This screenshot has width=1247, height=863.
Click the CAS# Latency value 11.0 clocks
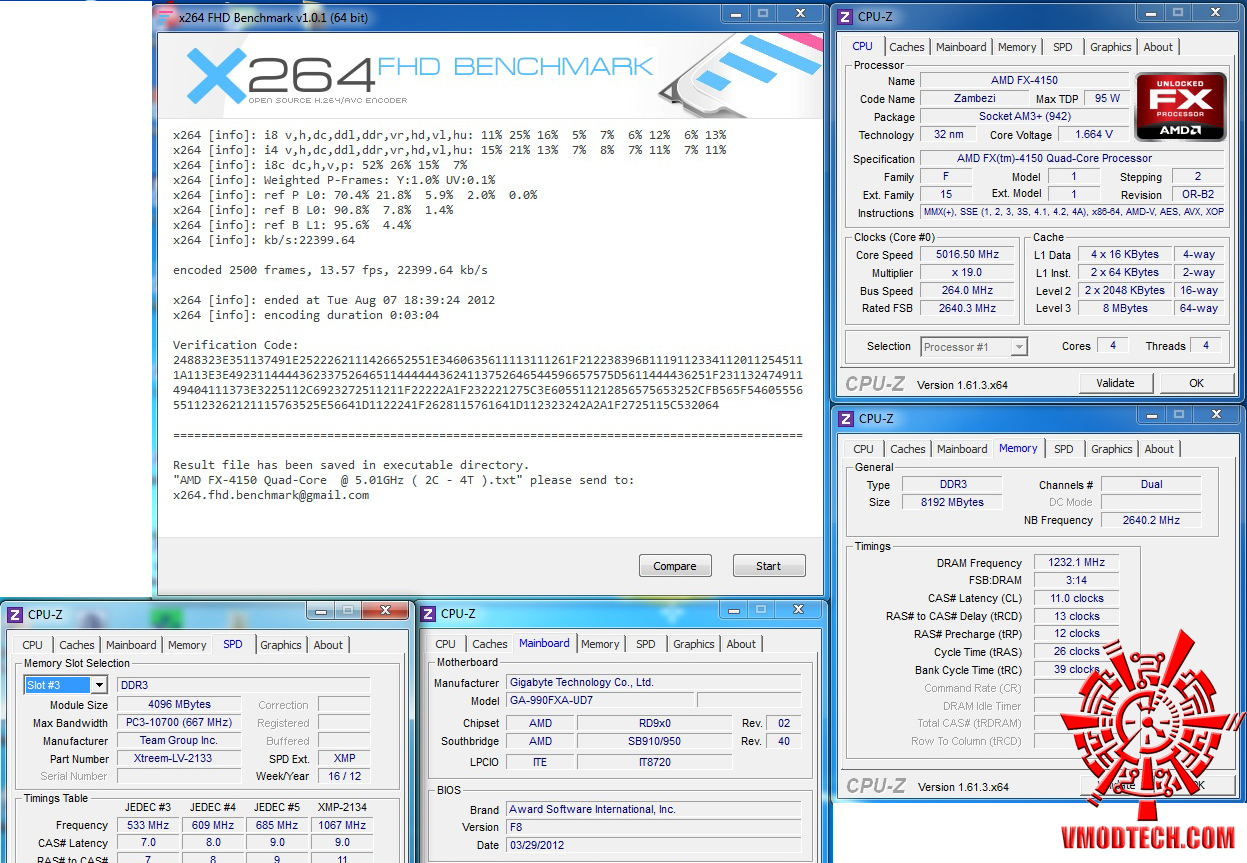pyautogui.click(x=1076, y=598)
